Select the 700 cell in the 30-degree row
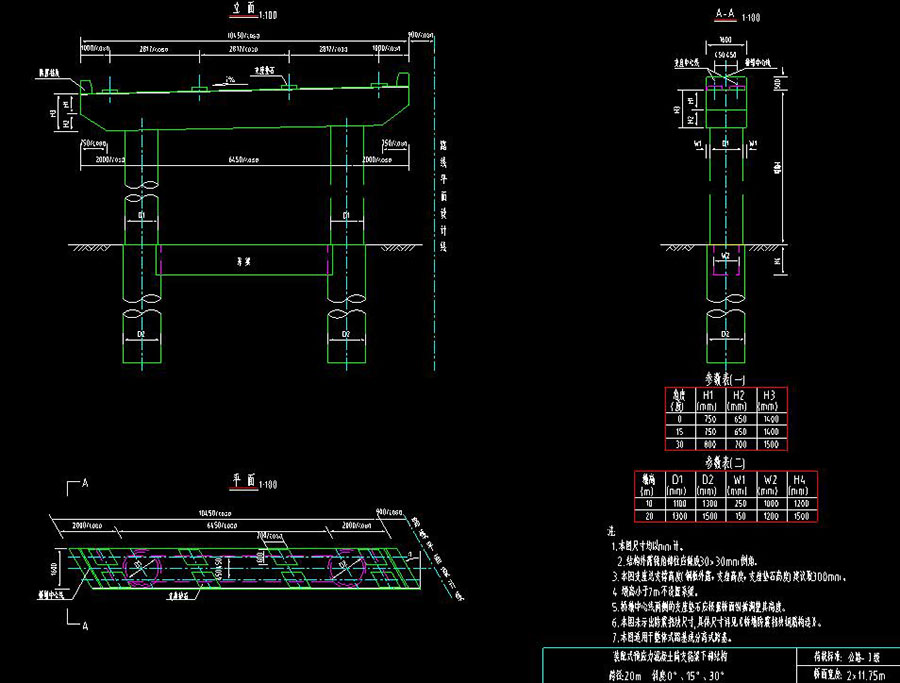This screenshot has width=900, height=683. (x=740, y=444)
